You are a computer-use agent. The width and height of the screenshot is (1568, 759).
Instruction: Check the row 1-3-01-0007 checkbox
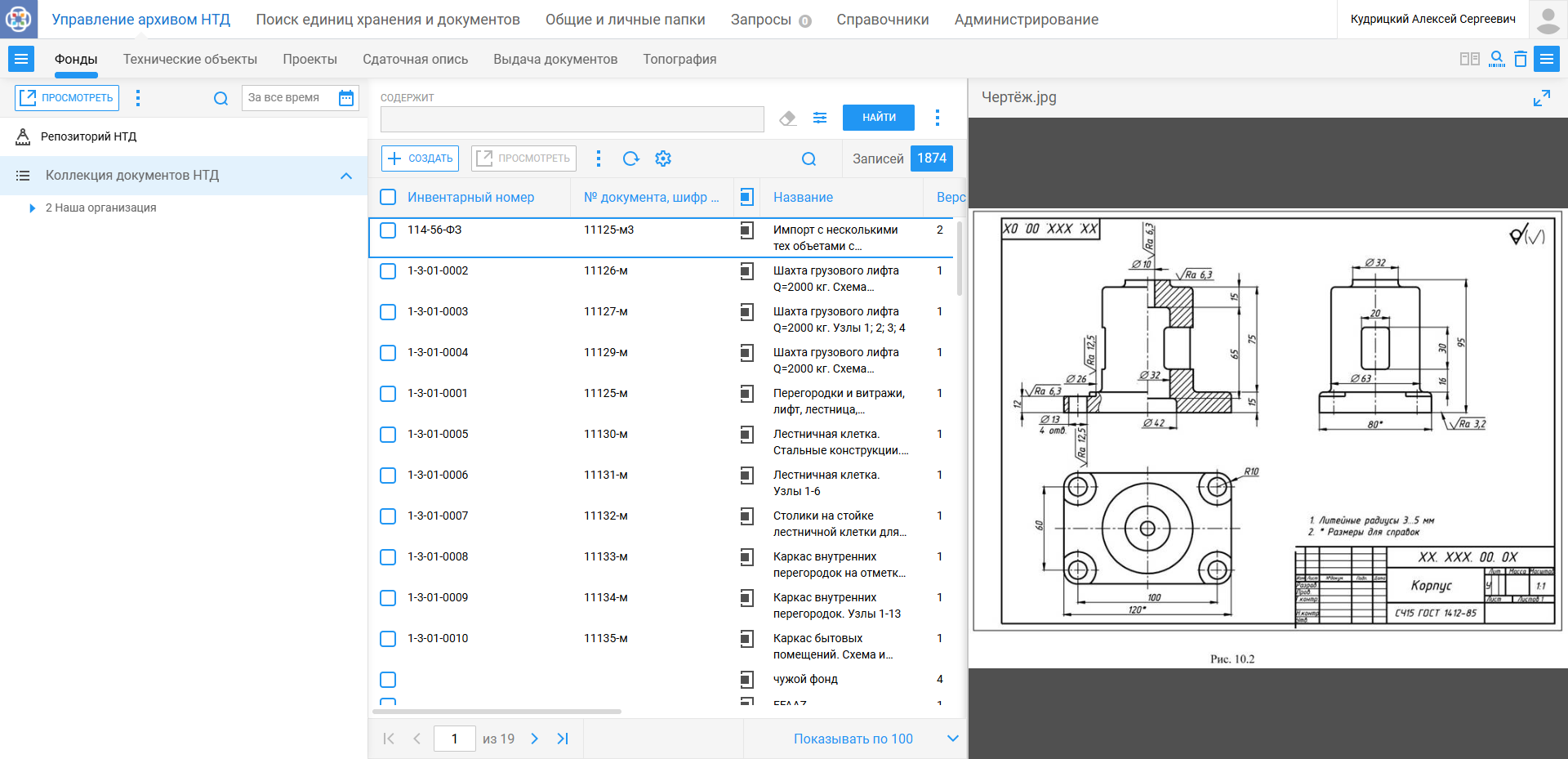pos(388,516)
